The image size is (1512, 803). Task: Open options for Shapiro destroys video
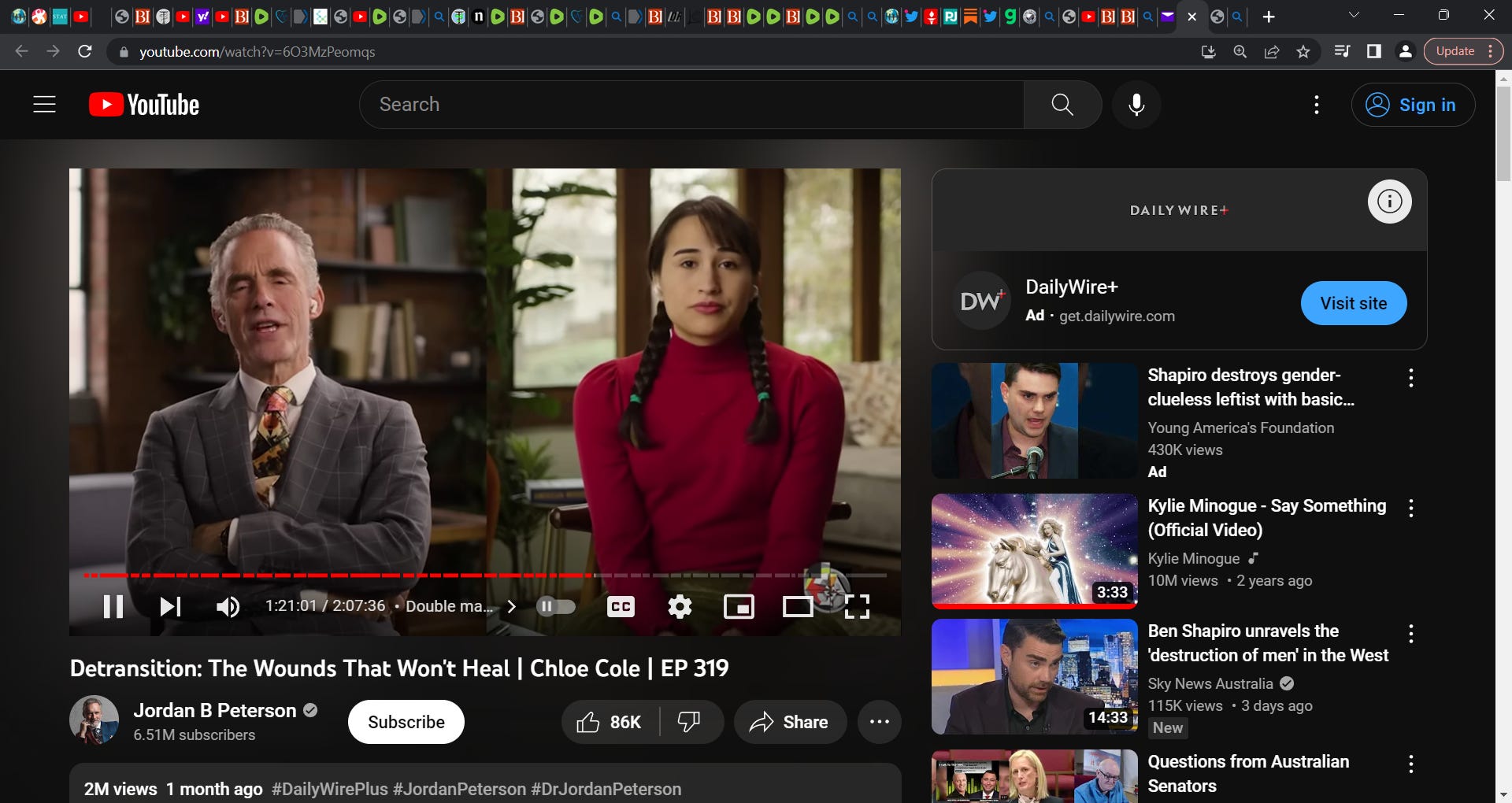click(1410, 378)
